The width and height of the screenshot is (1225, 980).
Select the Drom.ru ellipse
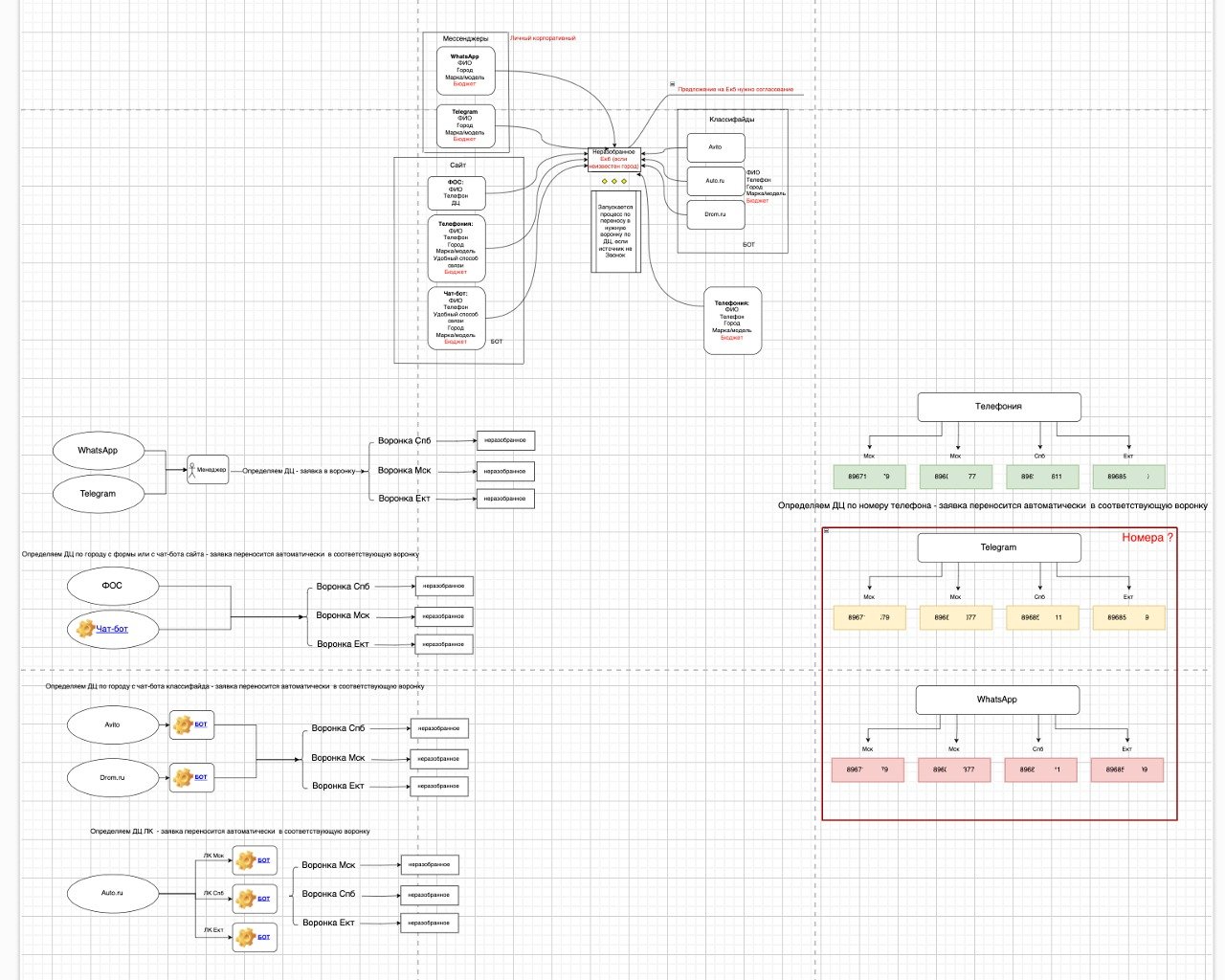coord(112,777)
